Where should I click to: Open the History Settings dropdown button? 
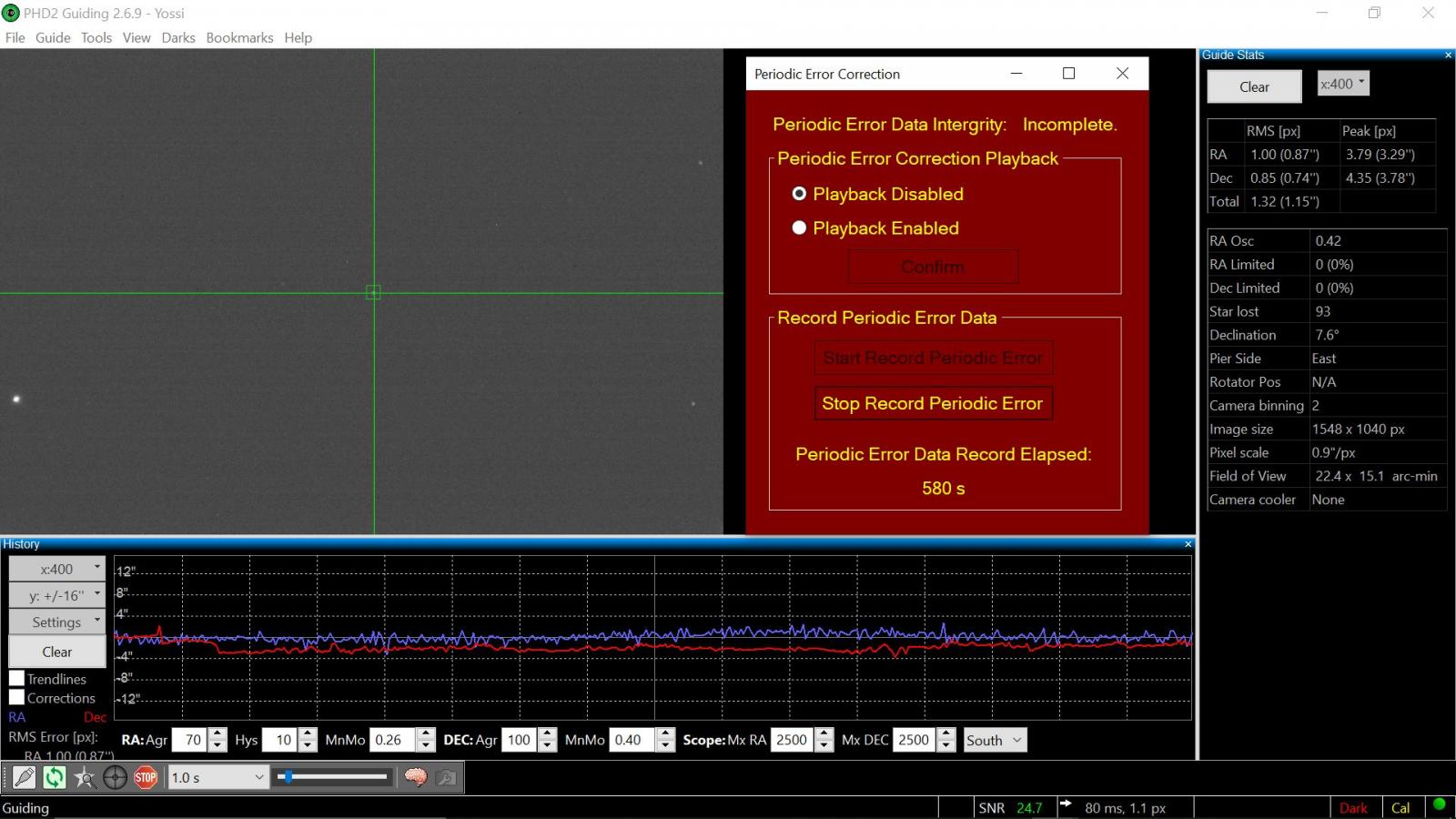pyautogui.click(x=56, y=622)
